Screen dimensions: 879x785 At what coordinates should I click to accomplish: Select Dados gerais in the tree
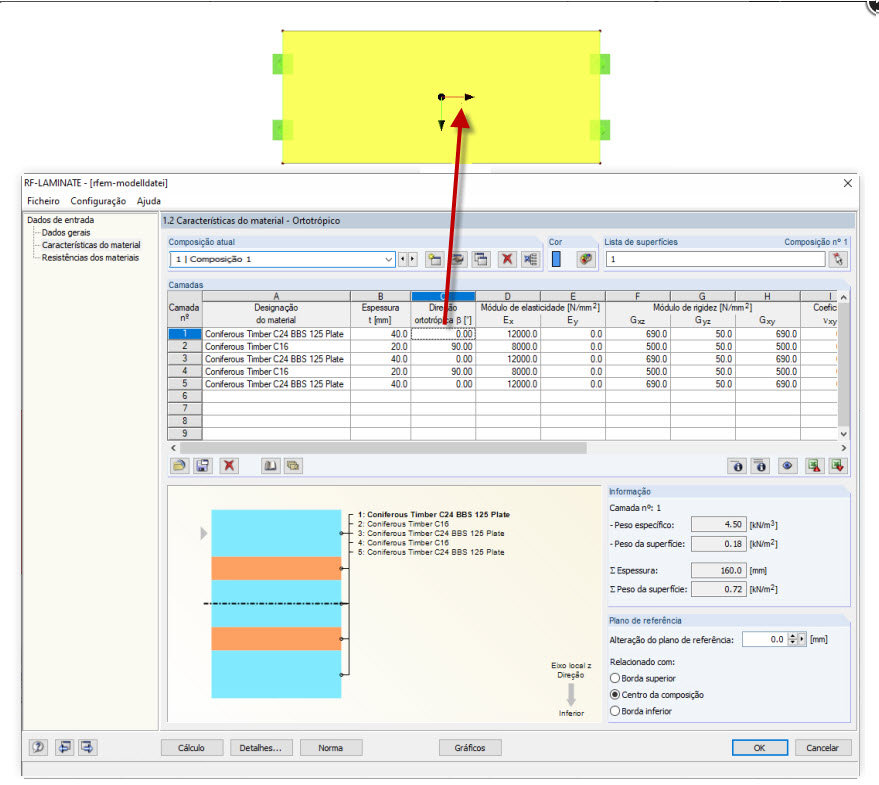pos(66,233)
